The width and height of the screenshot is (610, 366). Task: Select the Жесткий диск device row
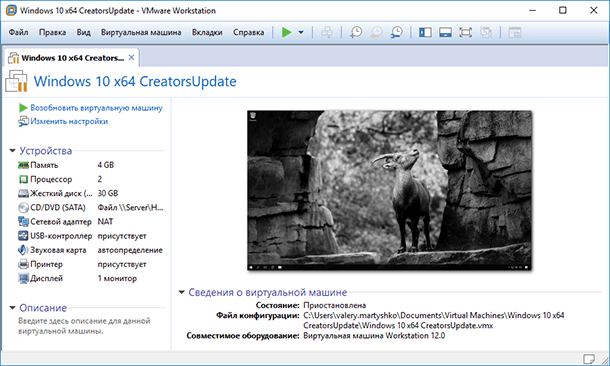[x=90, y=193]
